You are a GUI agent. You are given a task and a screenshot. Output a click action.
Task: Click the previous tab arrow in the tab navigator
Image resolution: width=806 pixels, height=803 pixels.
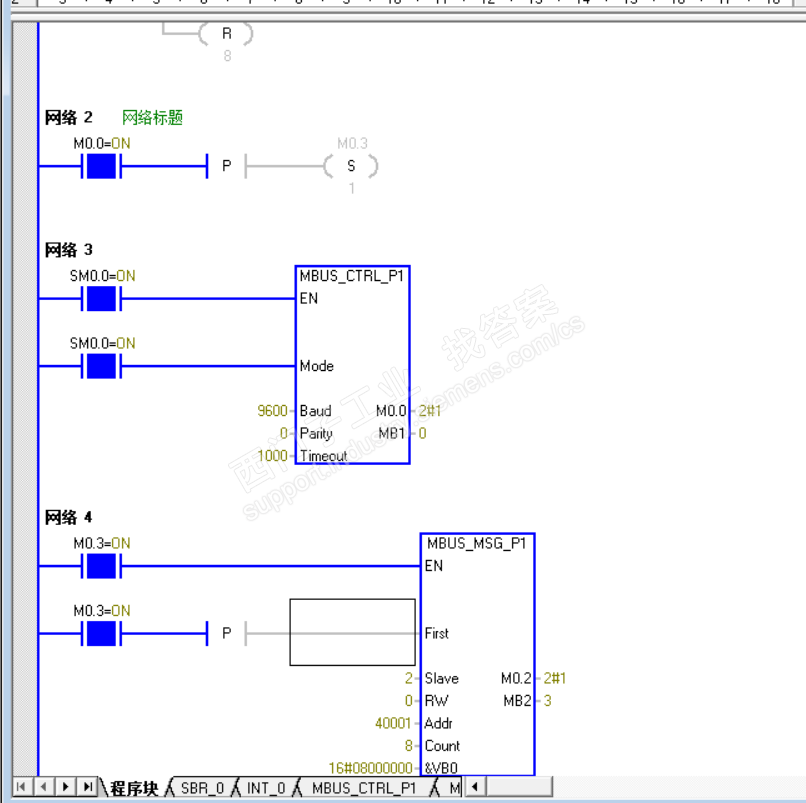44,787
